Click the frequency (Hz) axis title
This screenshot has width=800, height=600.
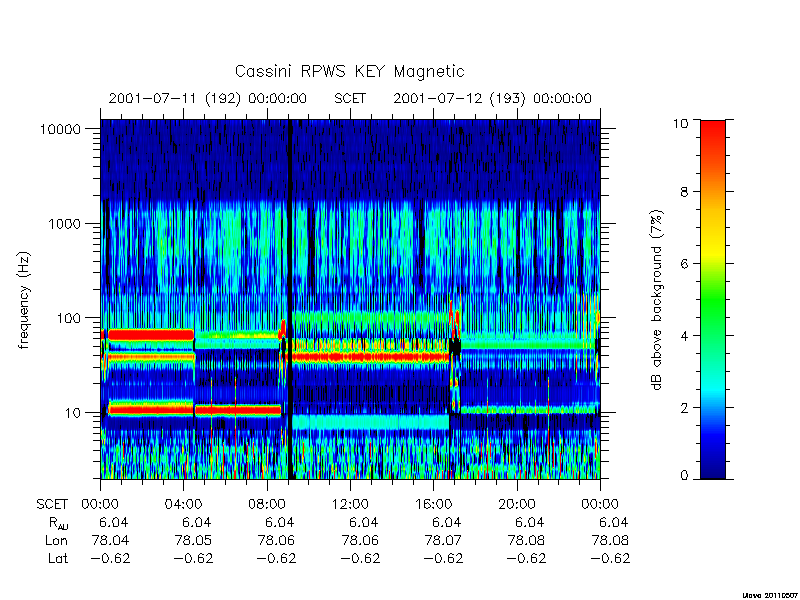[x=24, y=301]
